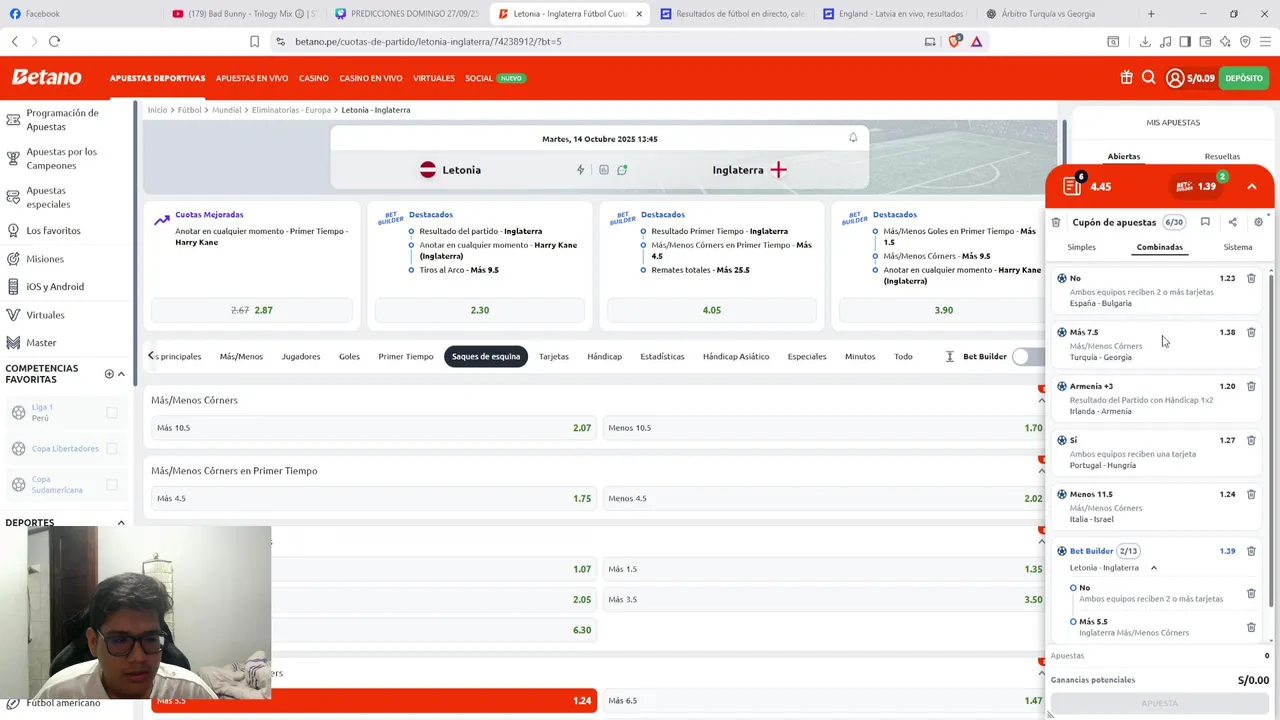Delete the España - Bulgaria bet

tap(1251, 278)
